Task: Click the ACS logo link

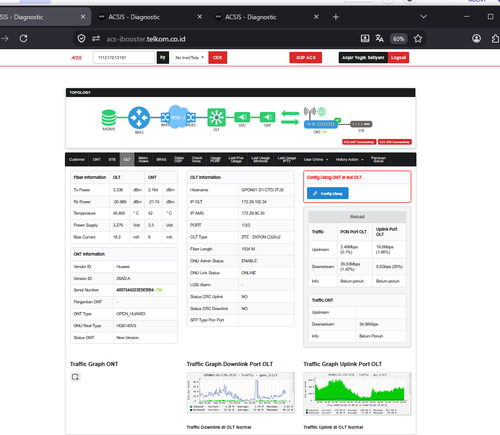Action: click(x=76, y=58)
